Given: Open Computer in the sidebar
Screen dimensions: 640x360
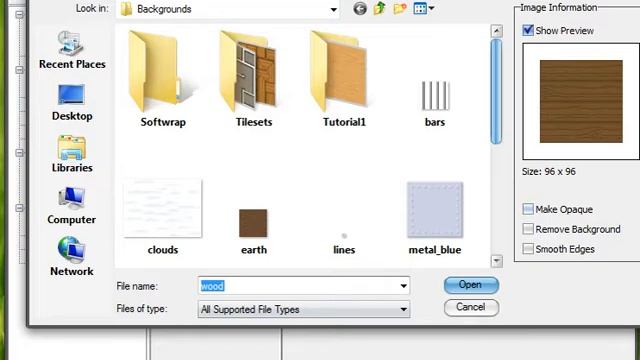Looking at the screenshot, I should click(72, 206).
